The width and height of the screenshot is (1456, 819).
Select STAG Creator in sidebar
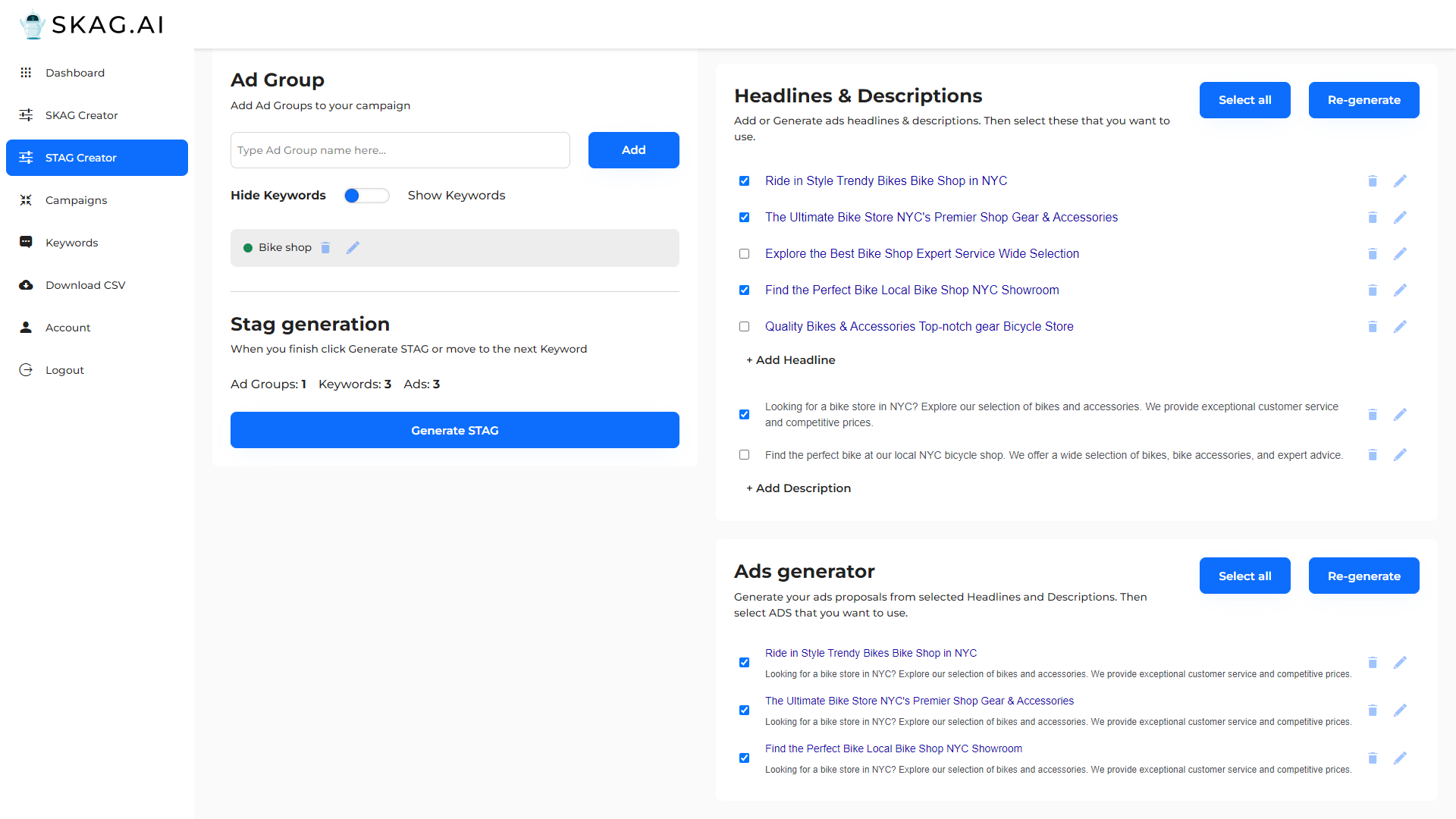point(97,158)
